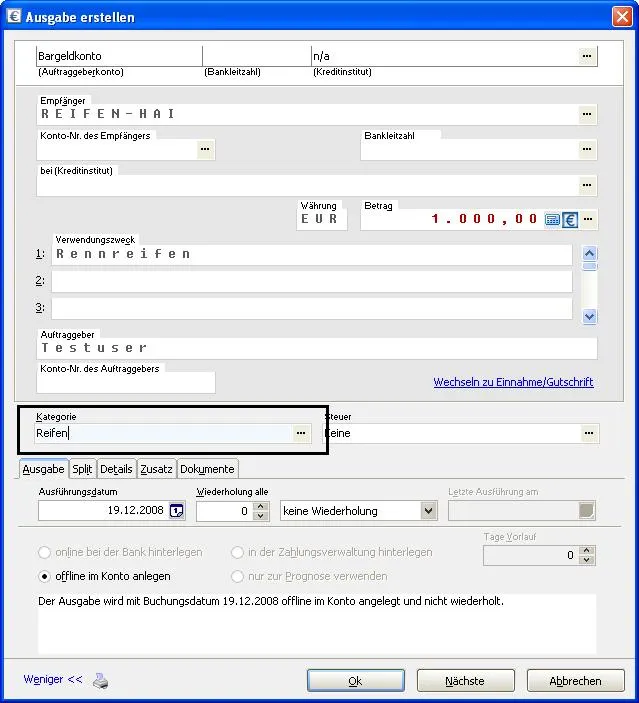Viewport: 639px width, 703px height.
Task: Switch to the Split tab
Action: click(82, 469)
